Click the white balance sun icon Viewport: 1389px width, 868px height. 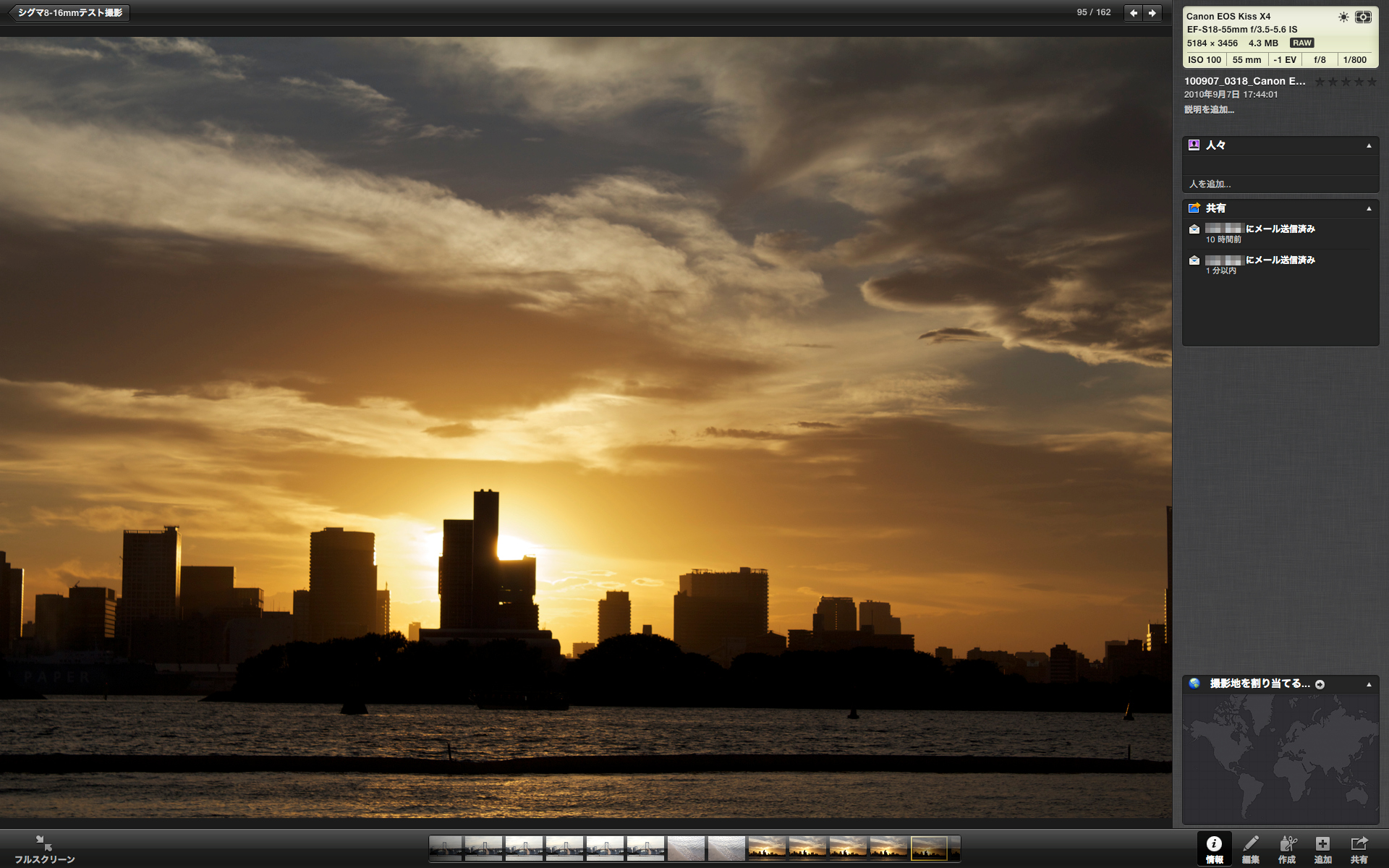pos(1343,17)
